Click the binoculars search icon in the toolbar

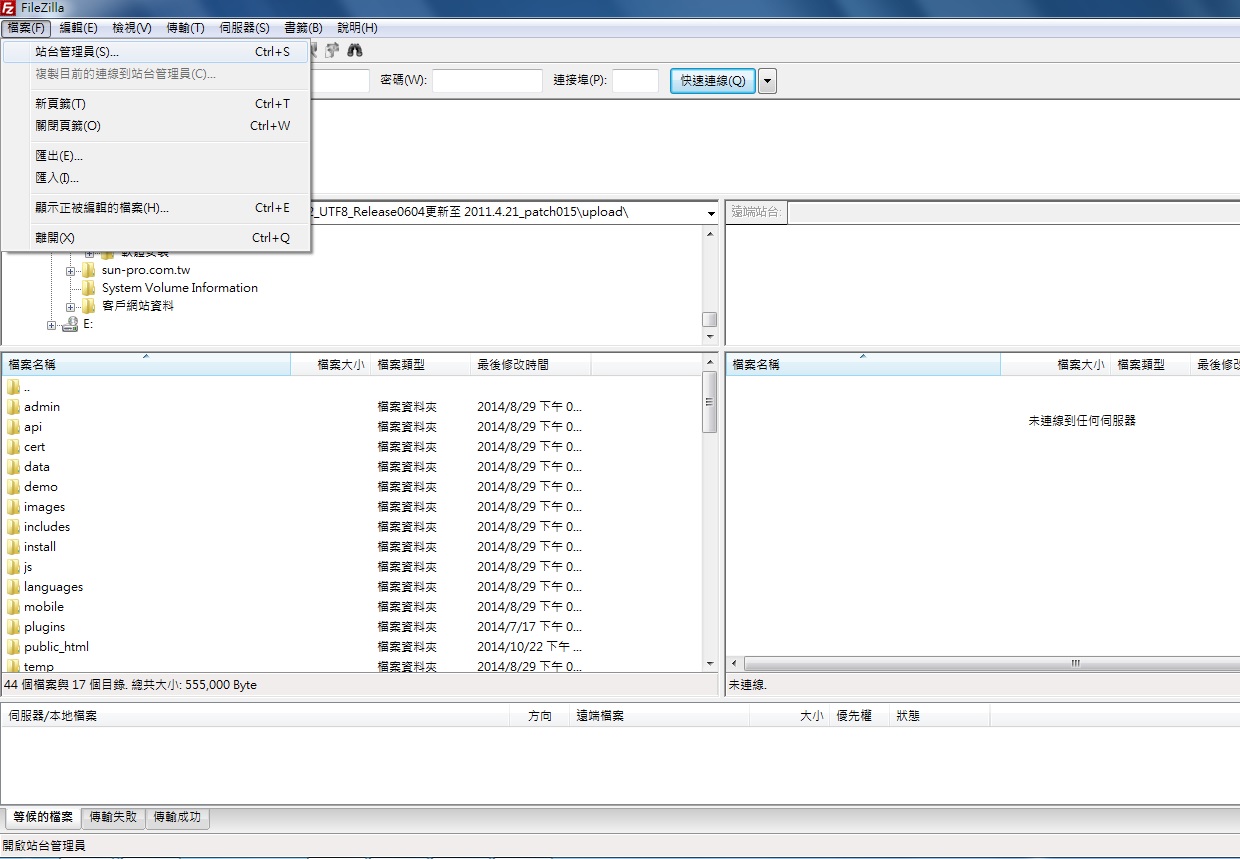tap(355, 50)
